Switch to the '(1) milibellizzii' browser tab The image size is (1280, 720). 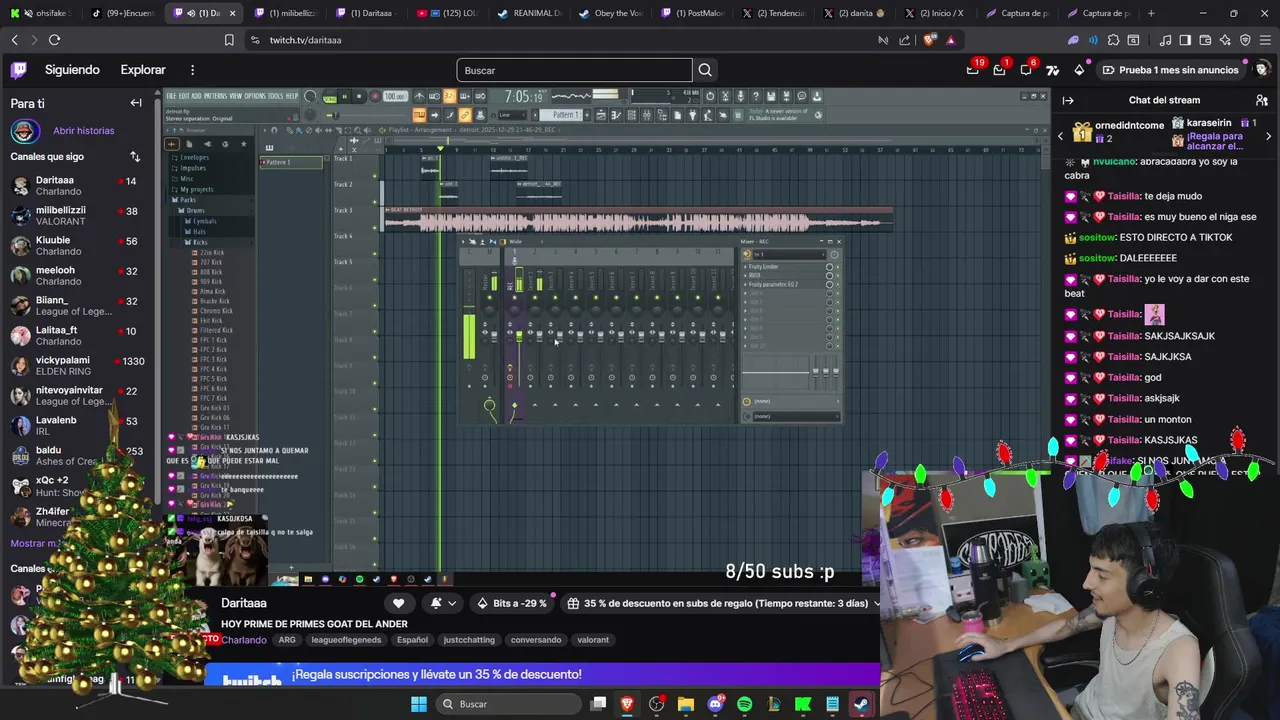click(285, 13)
